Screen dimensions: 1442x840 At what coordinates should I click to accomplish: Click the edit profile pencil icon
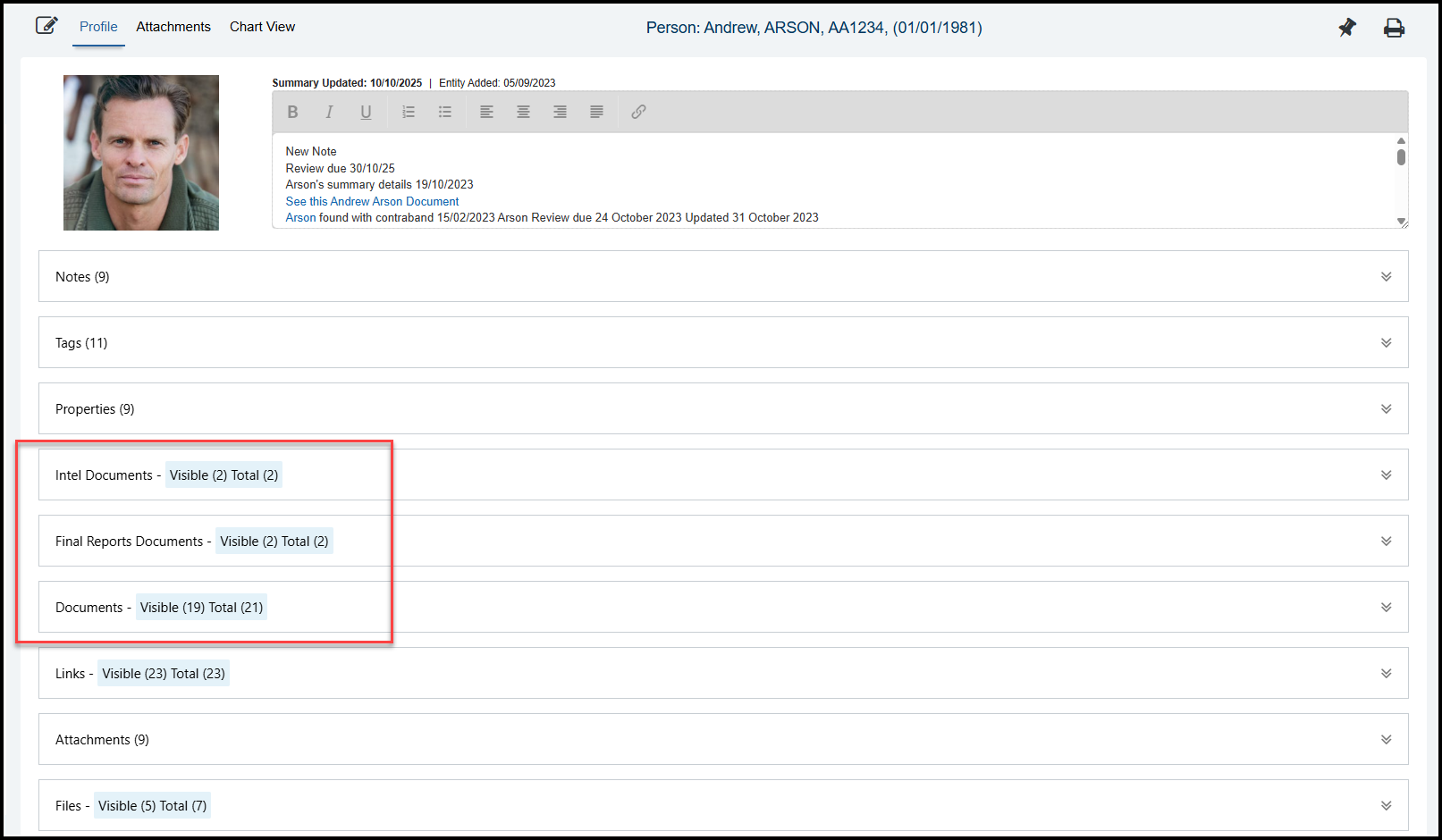(46, 26)
